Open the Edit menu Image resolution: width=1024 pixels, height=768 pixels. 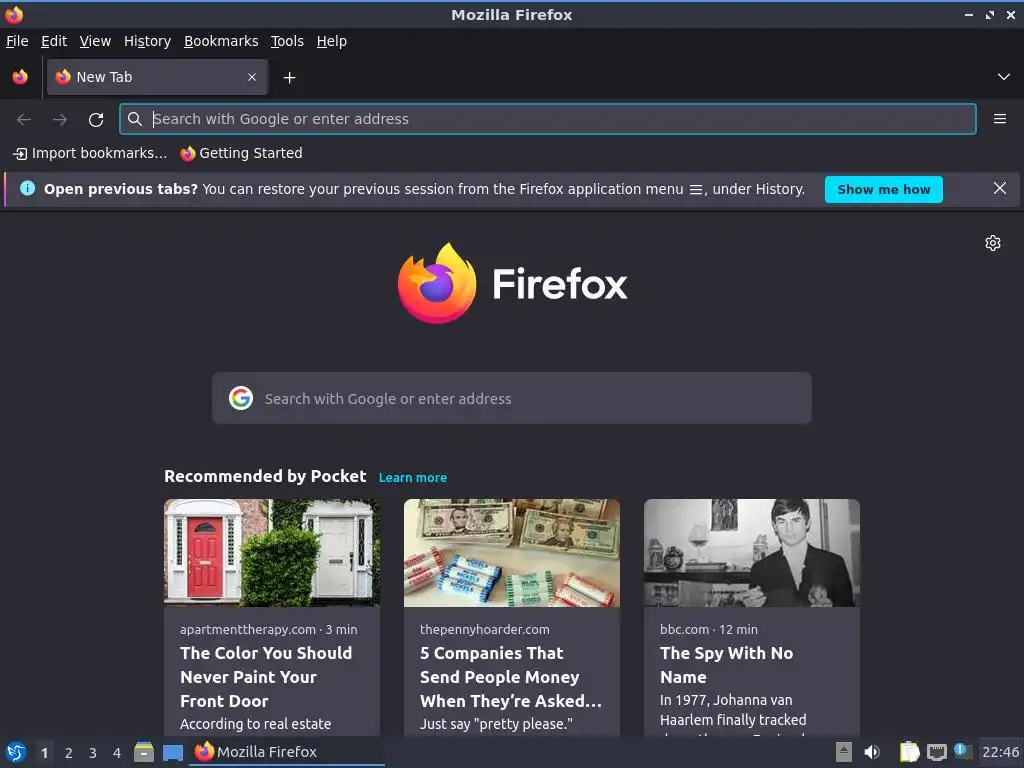(x=54, y=41)
